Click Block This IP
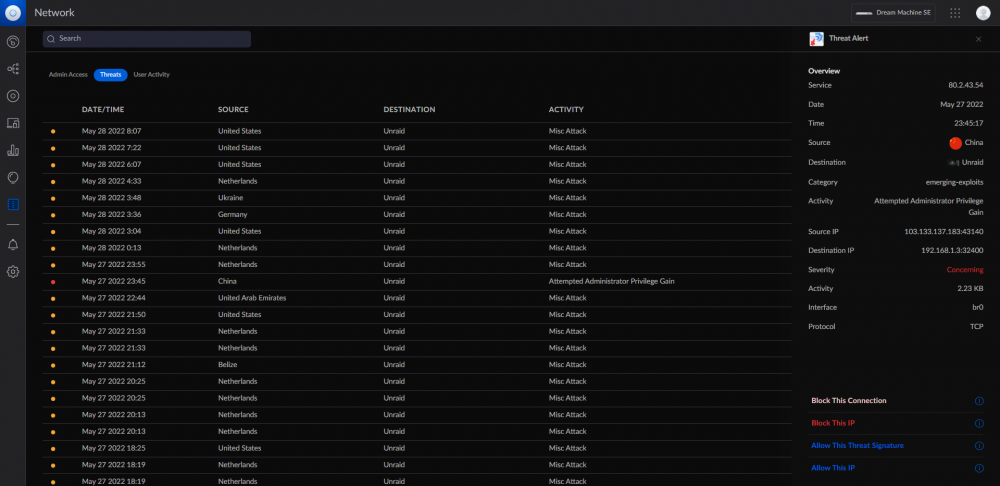The image size is (1000, 486). tap(832, 423)
